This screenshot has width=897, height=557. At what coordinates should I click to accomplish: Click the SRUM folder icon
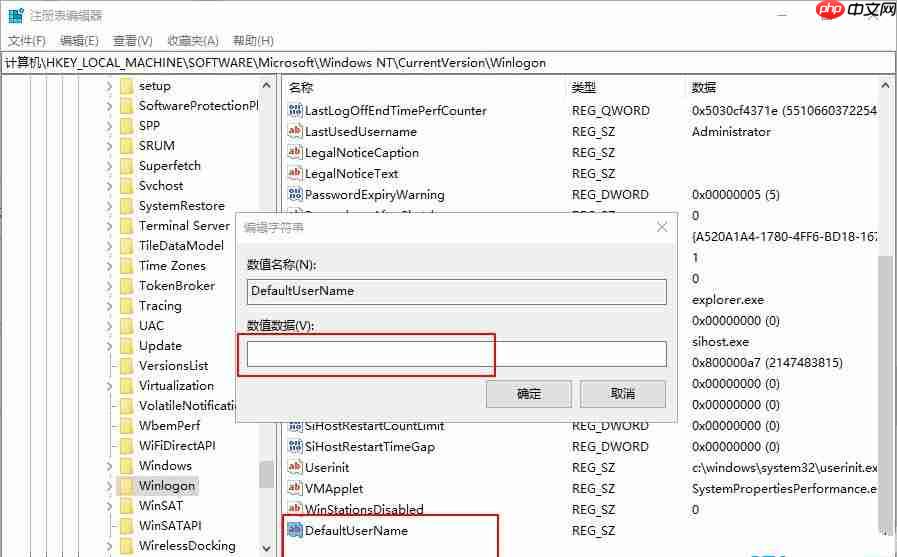click(126, 146)
